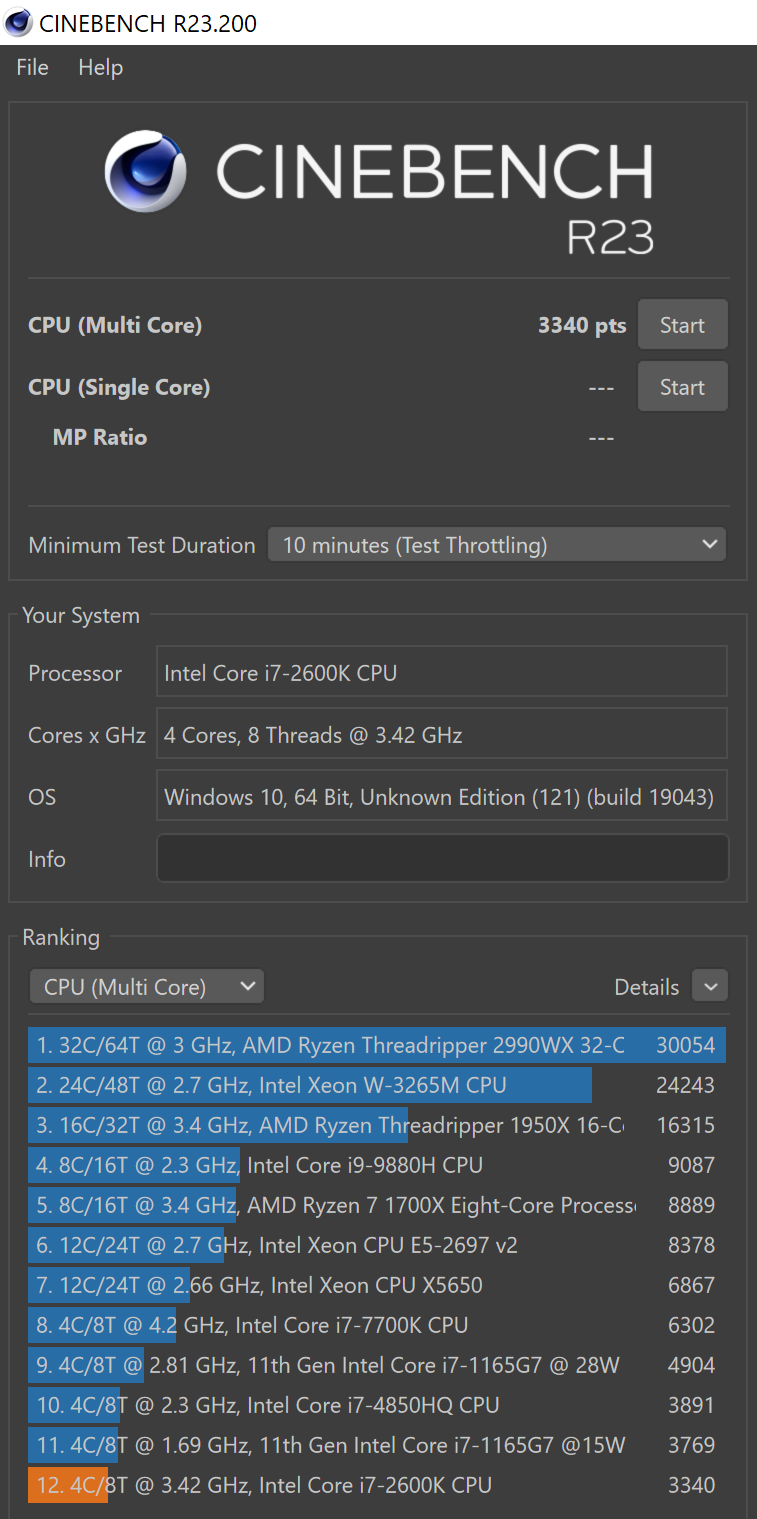Start the CPU Single Core test

click(682, 387)
